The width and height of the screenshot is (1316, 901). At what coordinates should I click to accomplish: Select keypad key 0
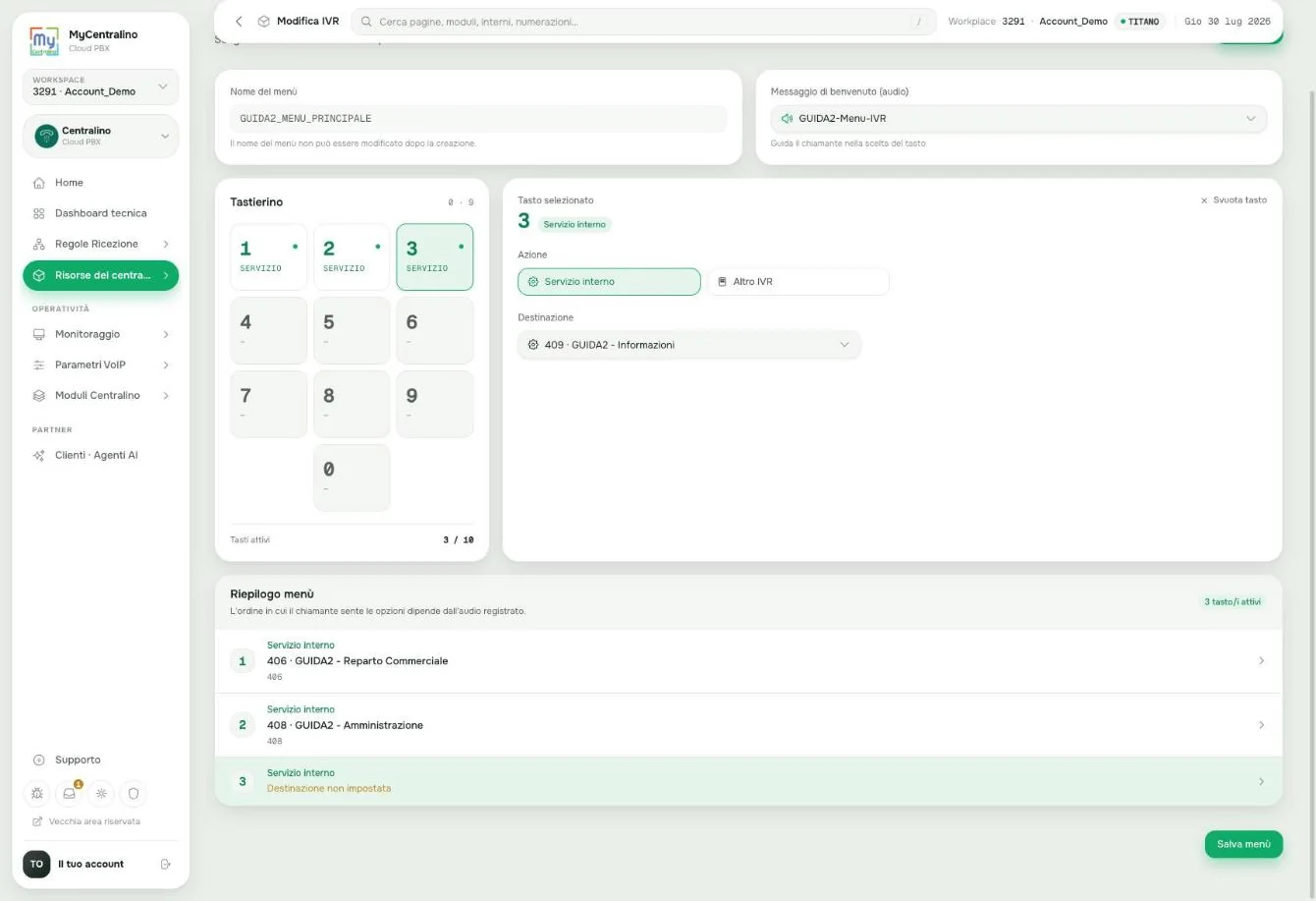tap(352, 478)
